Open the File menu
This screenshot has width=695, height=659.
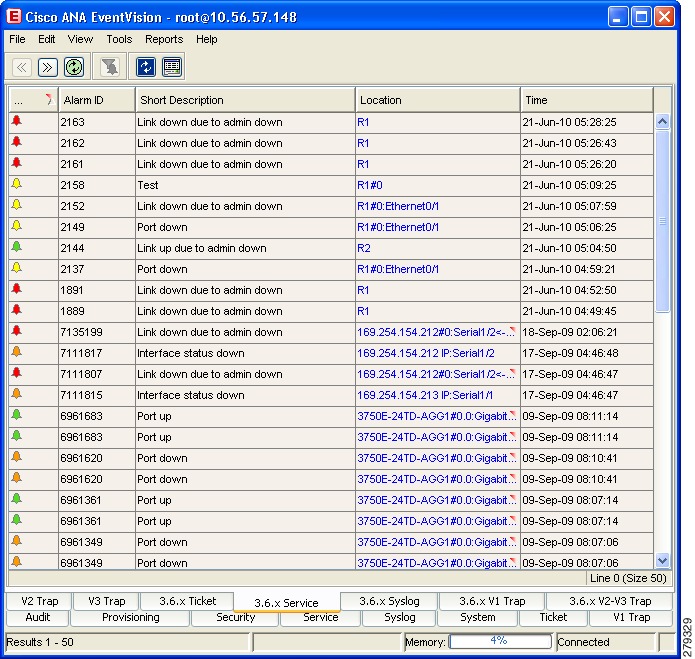pos(17,39)
